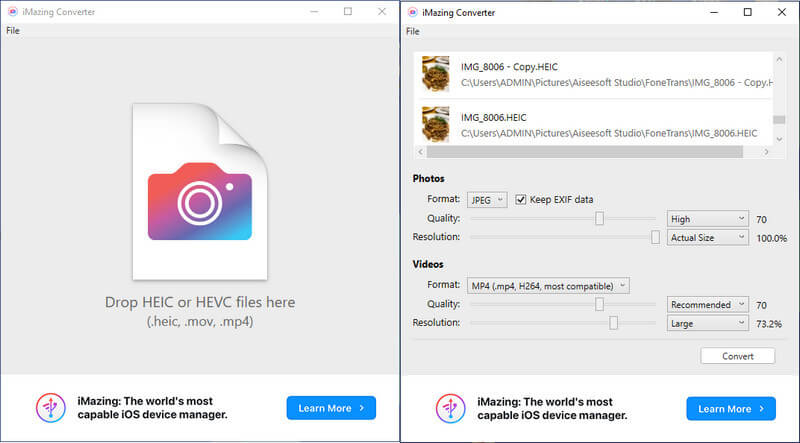Click Videos Resolution value 73.2%

coord(769,324)
